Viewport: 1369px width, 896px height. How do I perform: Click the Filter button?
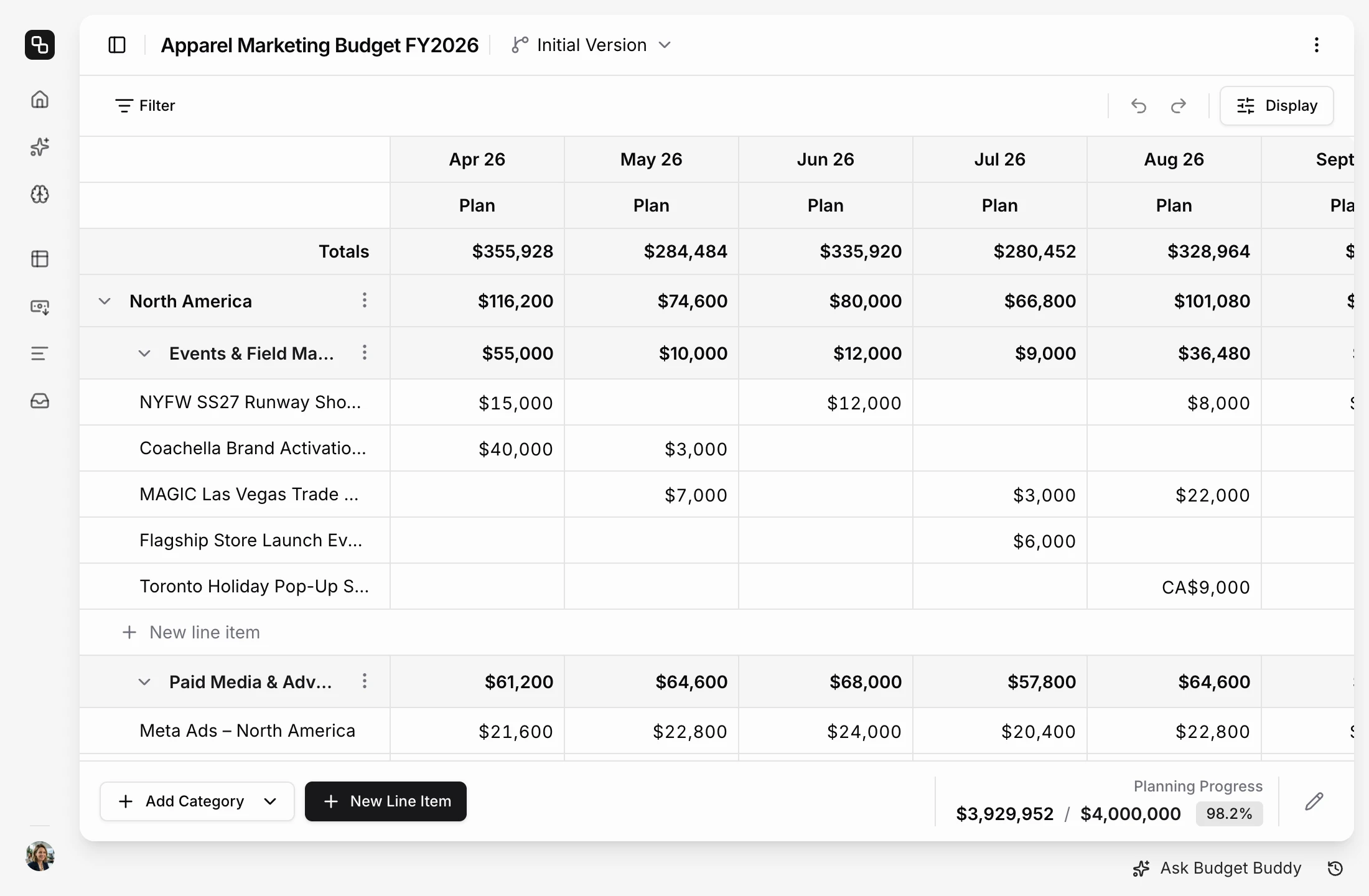click(145, 106)
